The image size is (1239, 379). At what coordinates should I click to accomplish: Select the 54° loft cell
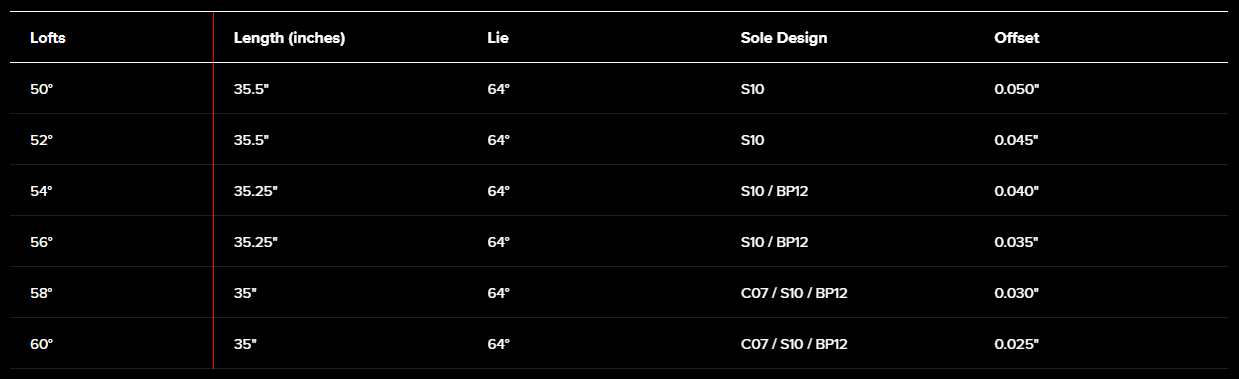pos(41,191)
